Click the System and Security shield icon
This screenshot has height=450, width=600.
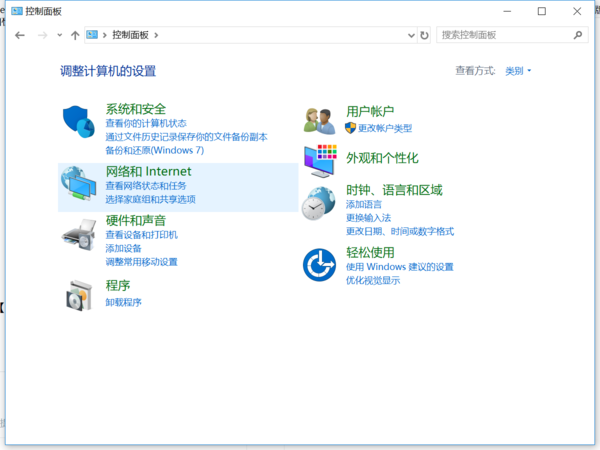(x=77, y=123)
